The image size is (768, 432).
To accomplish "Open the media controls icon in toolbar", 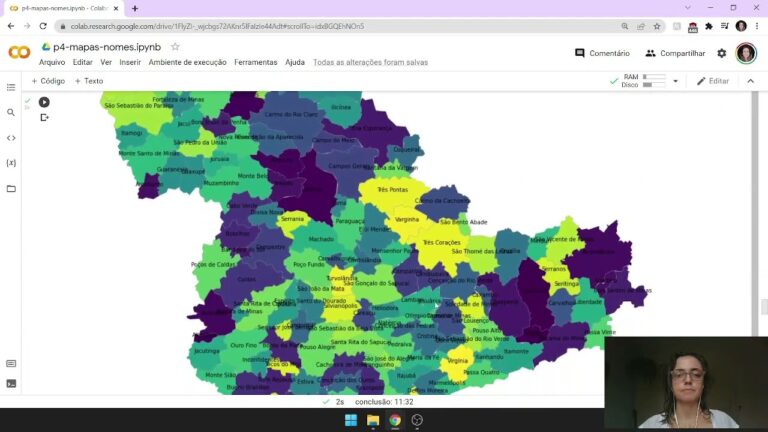I will (x=725, y=26).
